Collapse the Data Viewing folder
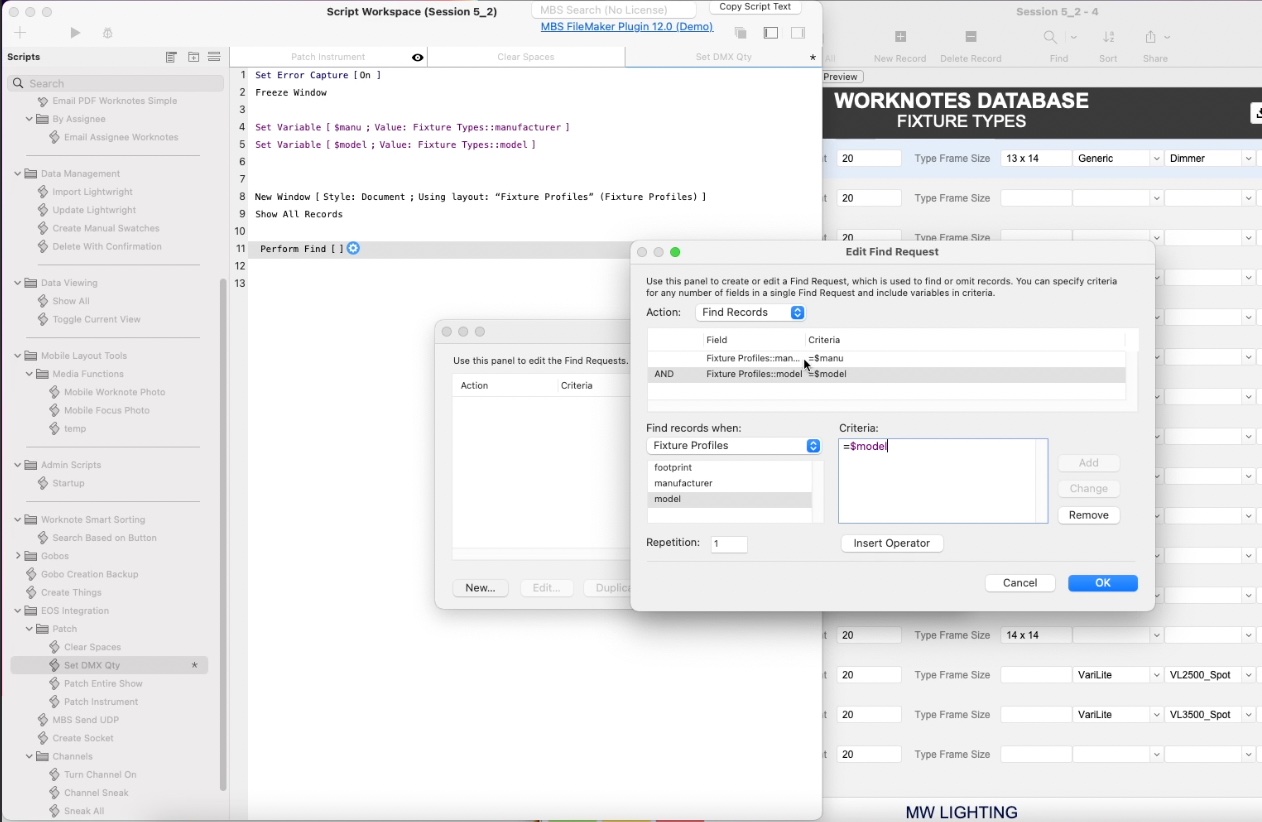This screenshot has height=822, width=1262. tap(18, 283)
